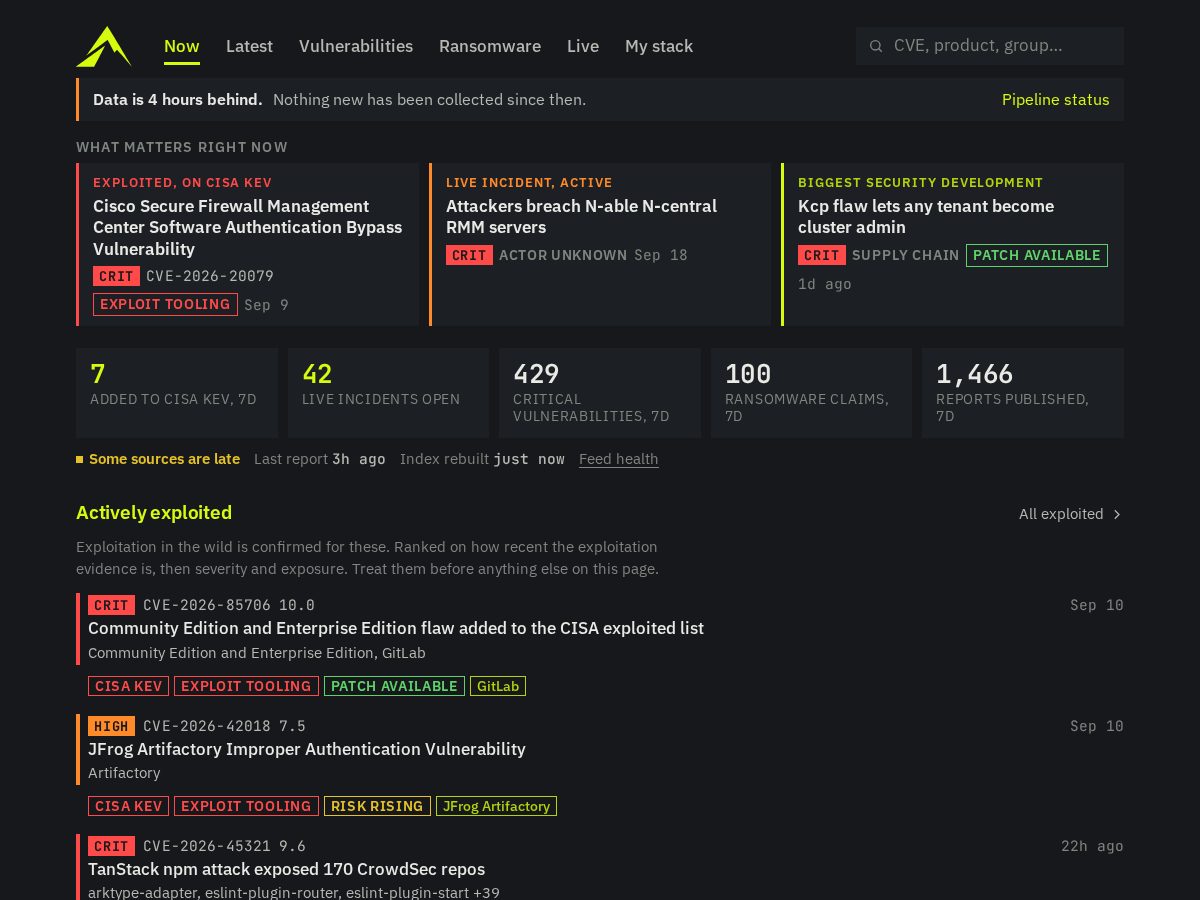1200x900 pixels.
Task: Switch to the Latest tab
Action: pos(249,46)
